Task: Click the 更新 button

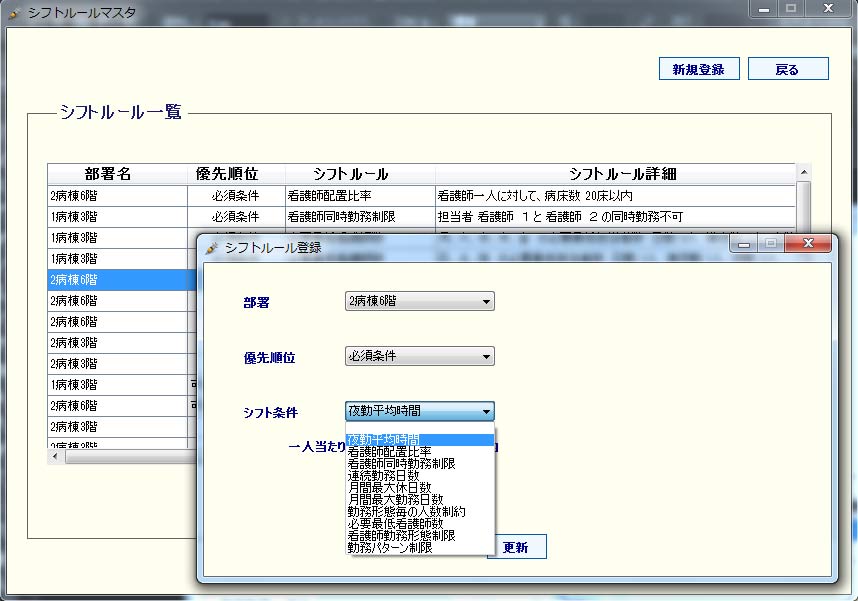Action: (516, 547)
